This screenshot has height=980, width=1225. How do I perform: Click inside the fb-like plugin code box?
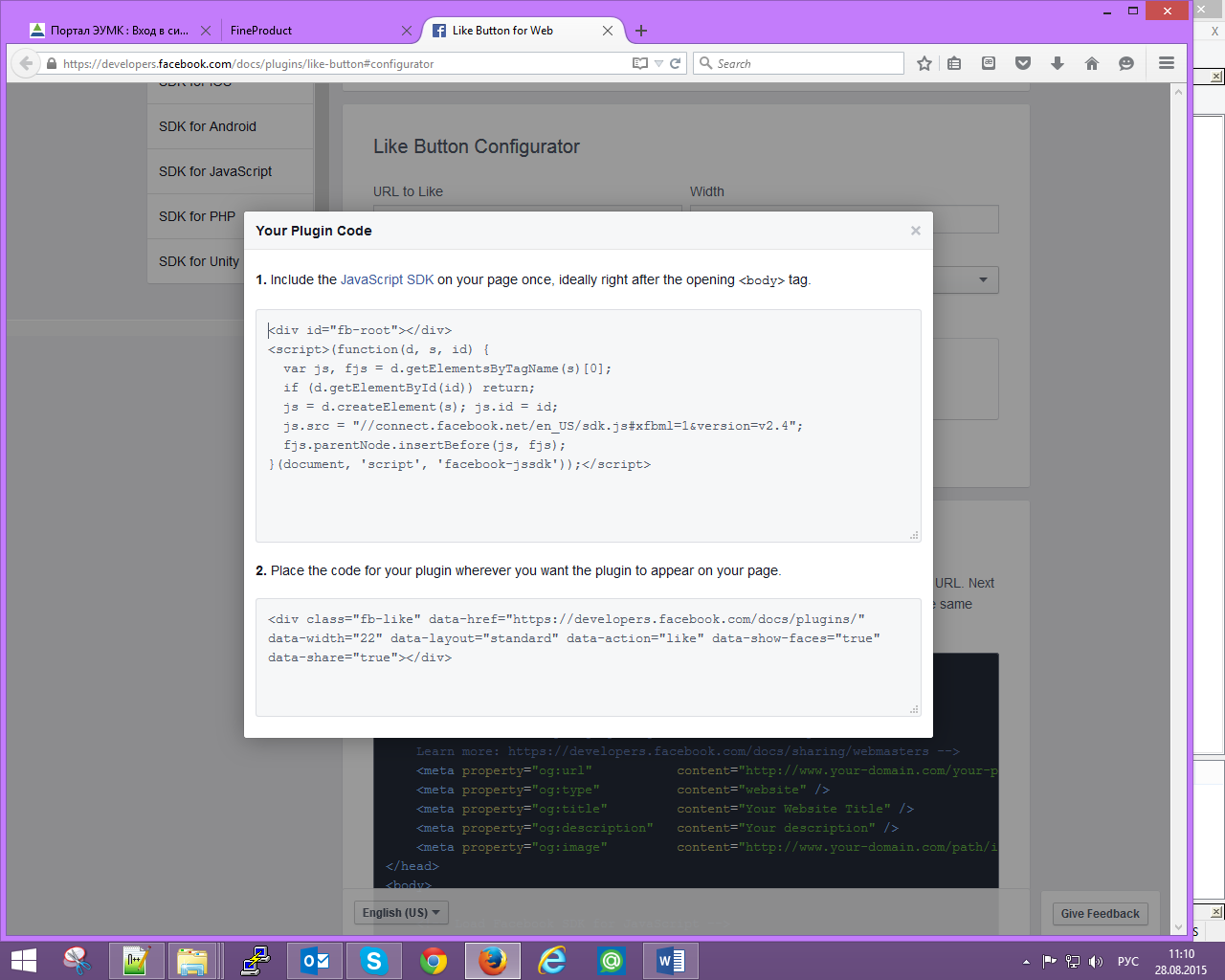589,658
